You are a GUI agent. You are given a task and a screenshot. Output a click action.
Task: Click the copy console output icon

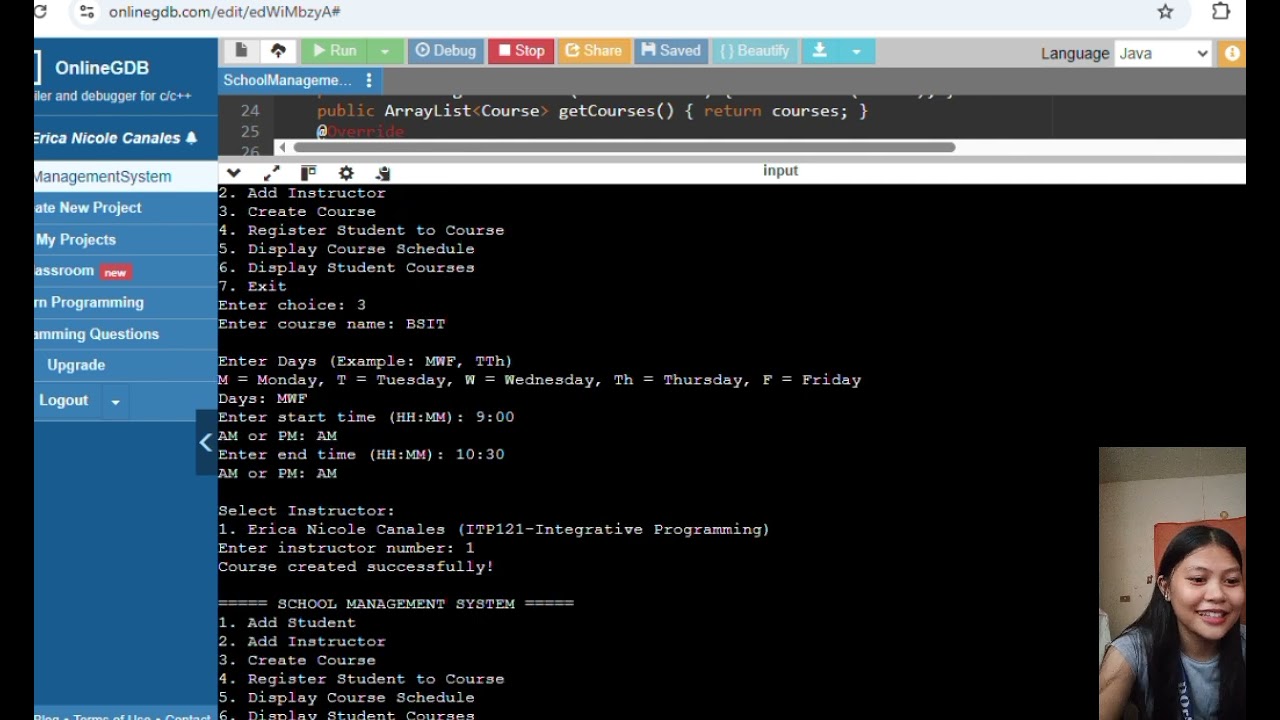[x=383, y=173]
